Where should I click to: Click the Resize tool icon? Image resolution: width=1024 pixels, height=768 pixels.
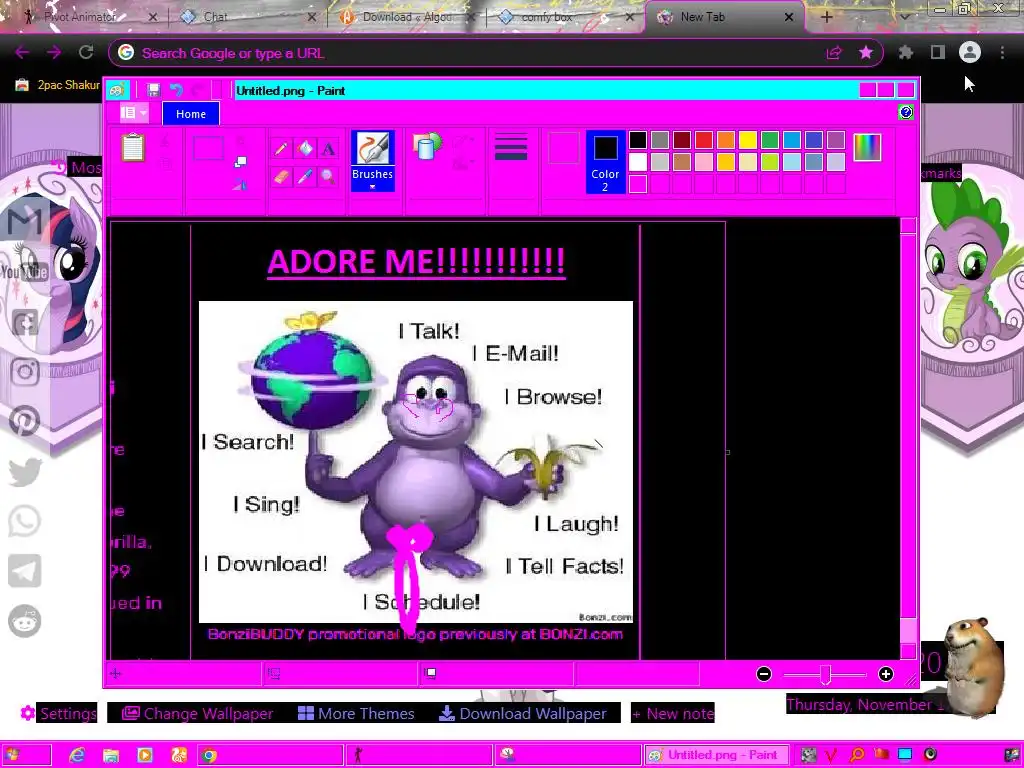(x=240, y=161)
